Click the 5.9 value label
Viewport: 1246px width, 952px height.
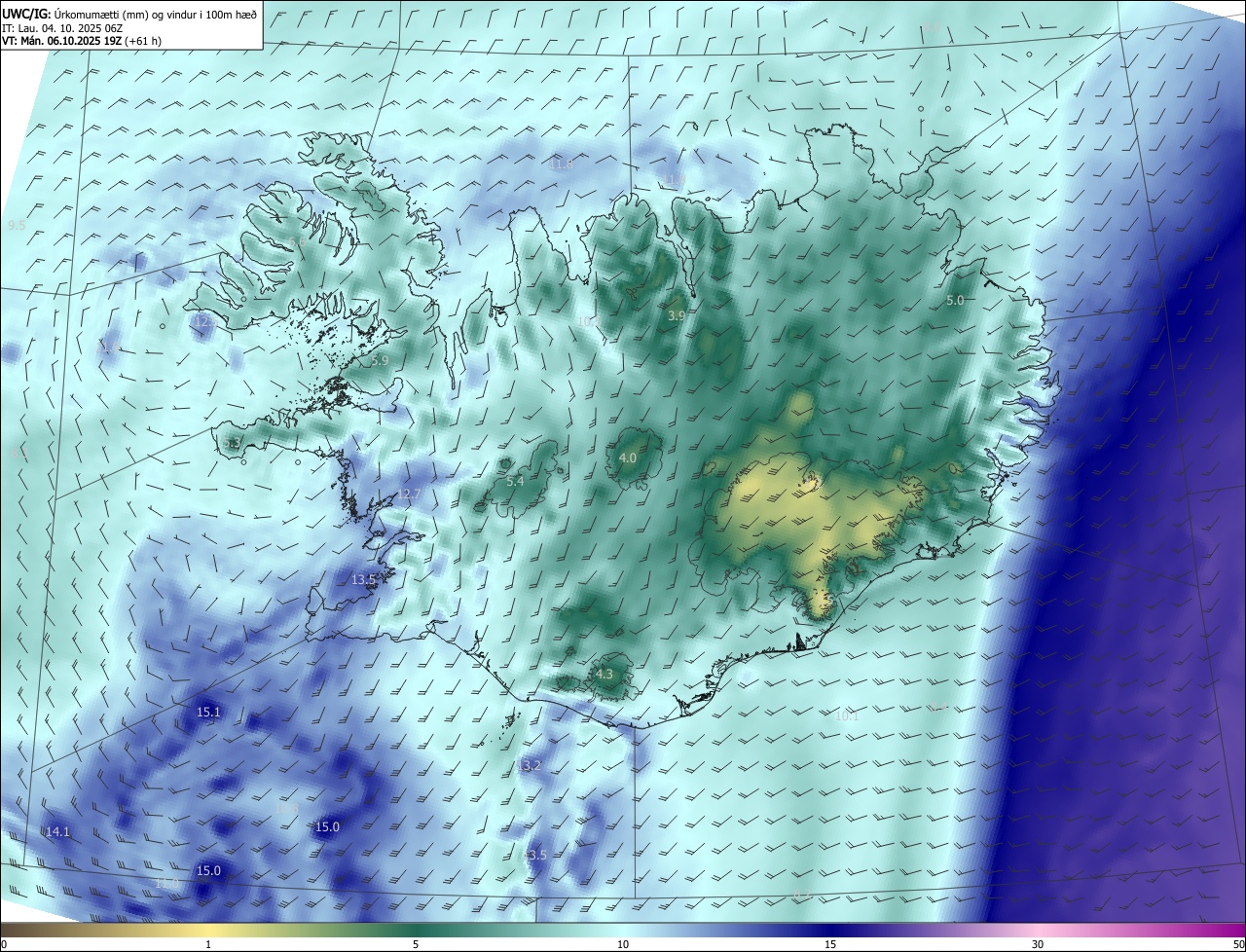[380, 360]
